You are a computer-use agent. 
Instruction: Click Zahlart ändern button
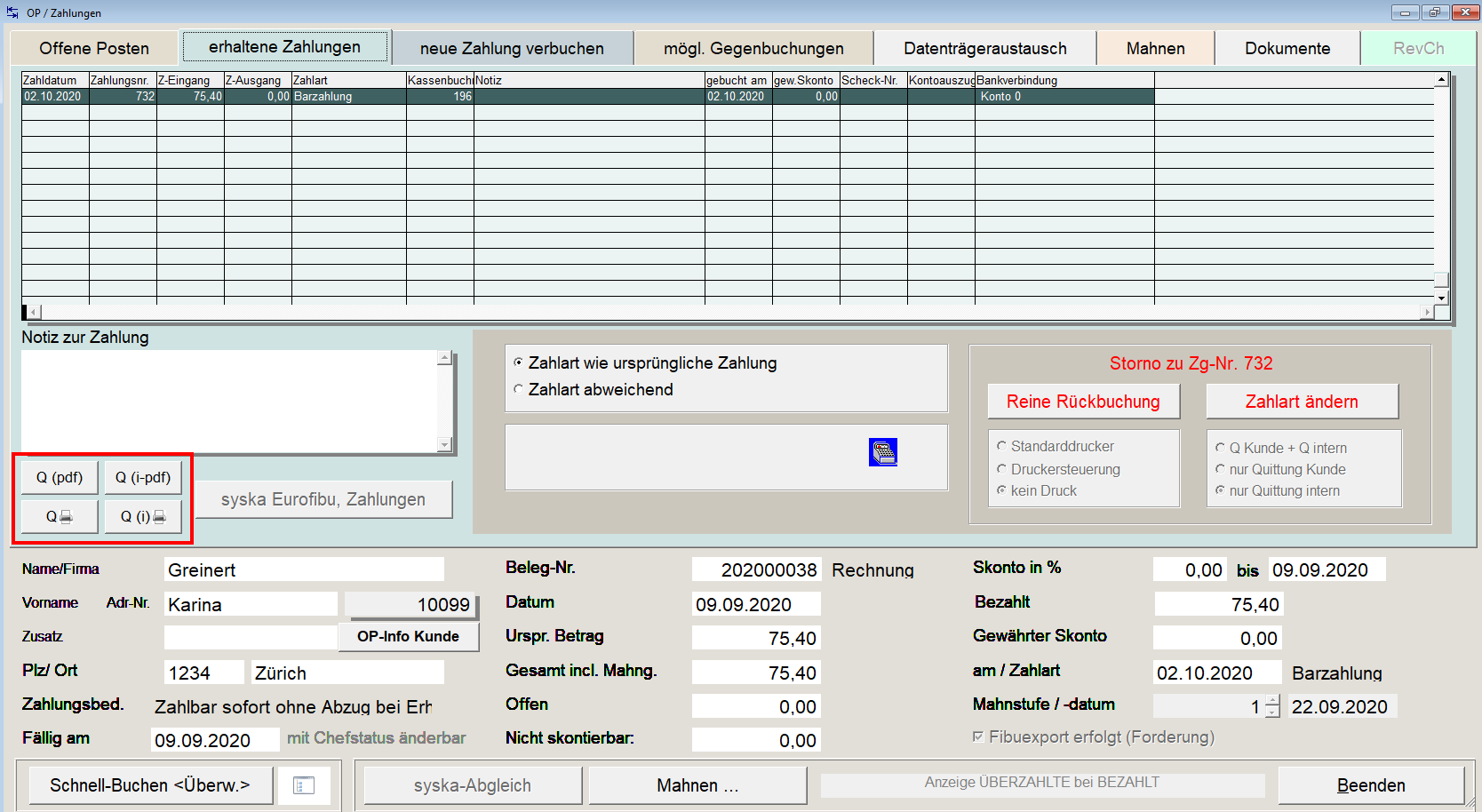[1302, 402]
